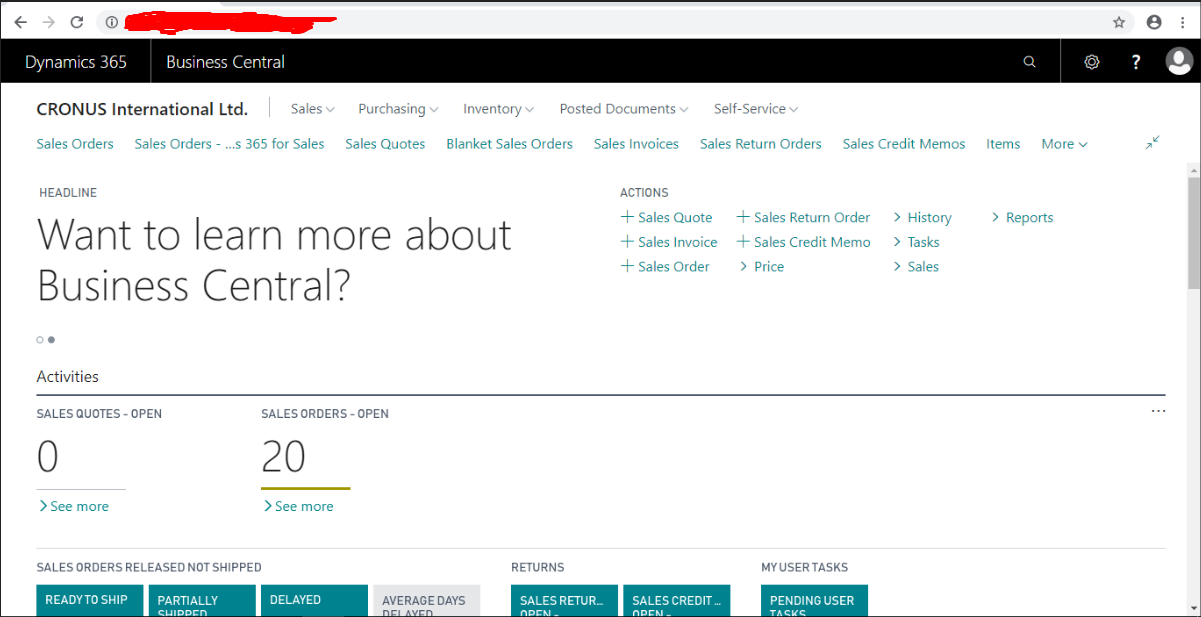Expand the Tasks actions group
This screenshot has height=617, width=1201.
pos(916,242)
